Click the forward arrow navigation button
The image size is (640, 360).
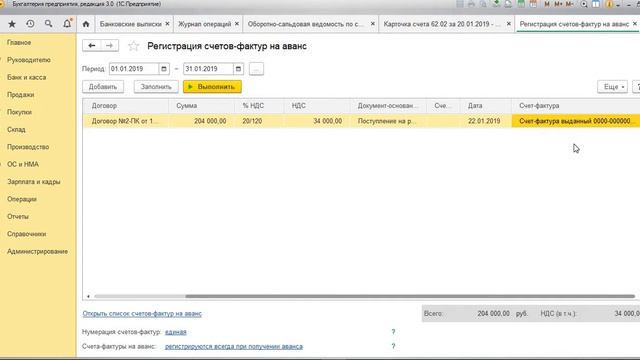(109, 45)
